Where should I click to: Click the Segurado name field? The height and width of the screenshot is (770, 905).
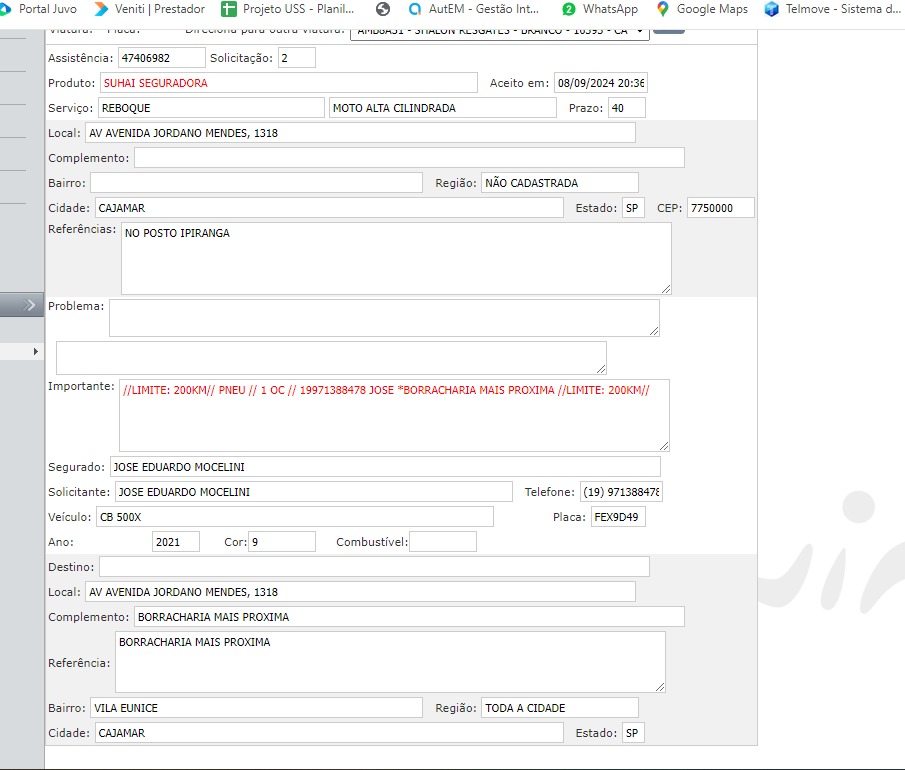coord(385,467)
